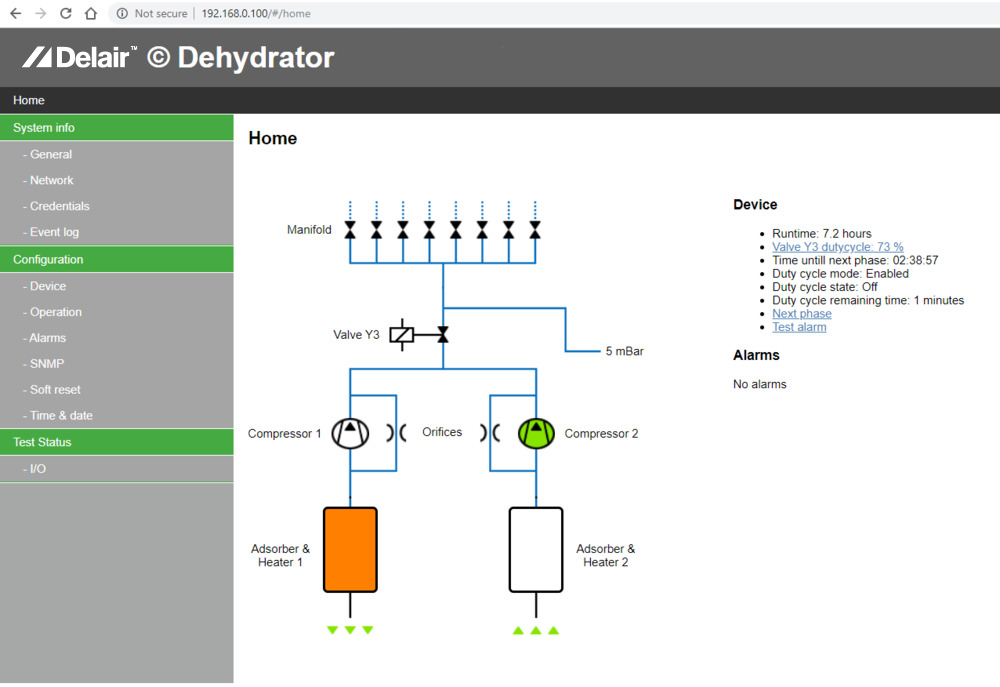Trigger the Test alarm link
The image size is (1000, 687).
(799, 327)
